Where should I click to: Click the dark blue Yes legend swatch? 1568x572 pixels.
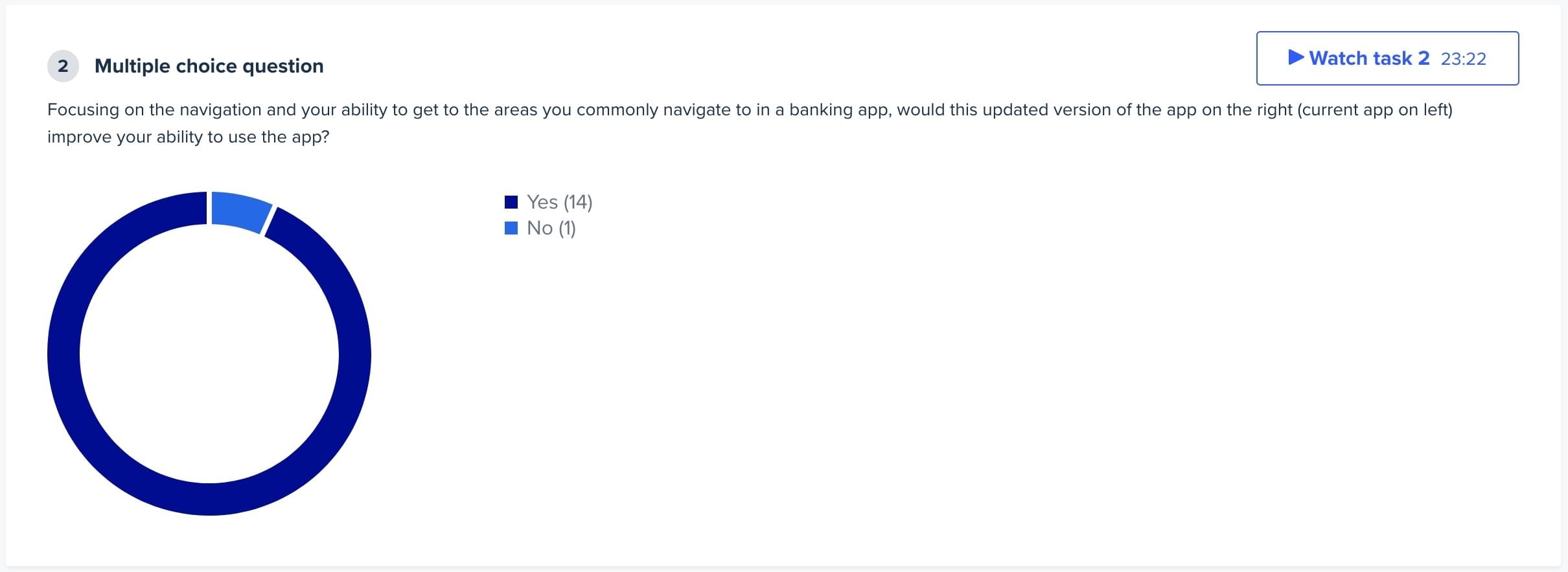coord(511,202)
